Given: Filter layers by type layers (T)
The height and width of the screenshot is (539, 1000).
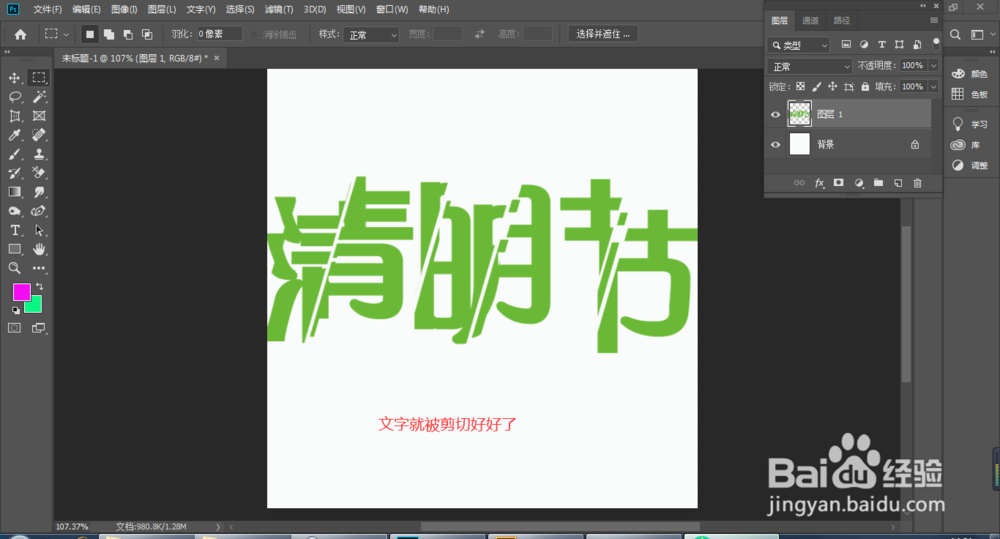Looking at the screenshot, I should point(881,45).
